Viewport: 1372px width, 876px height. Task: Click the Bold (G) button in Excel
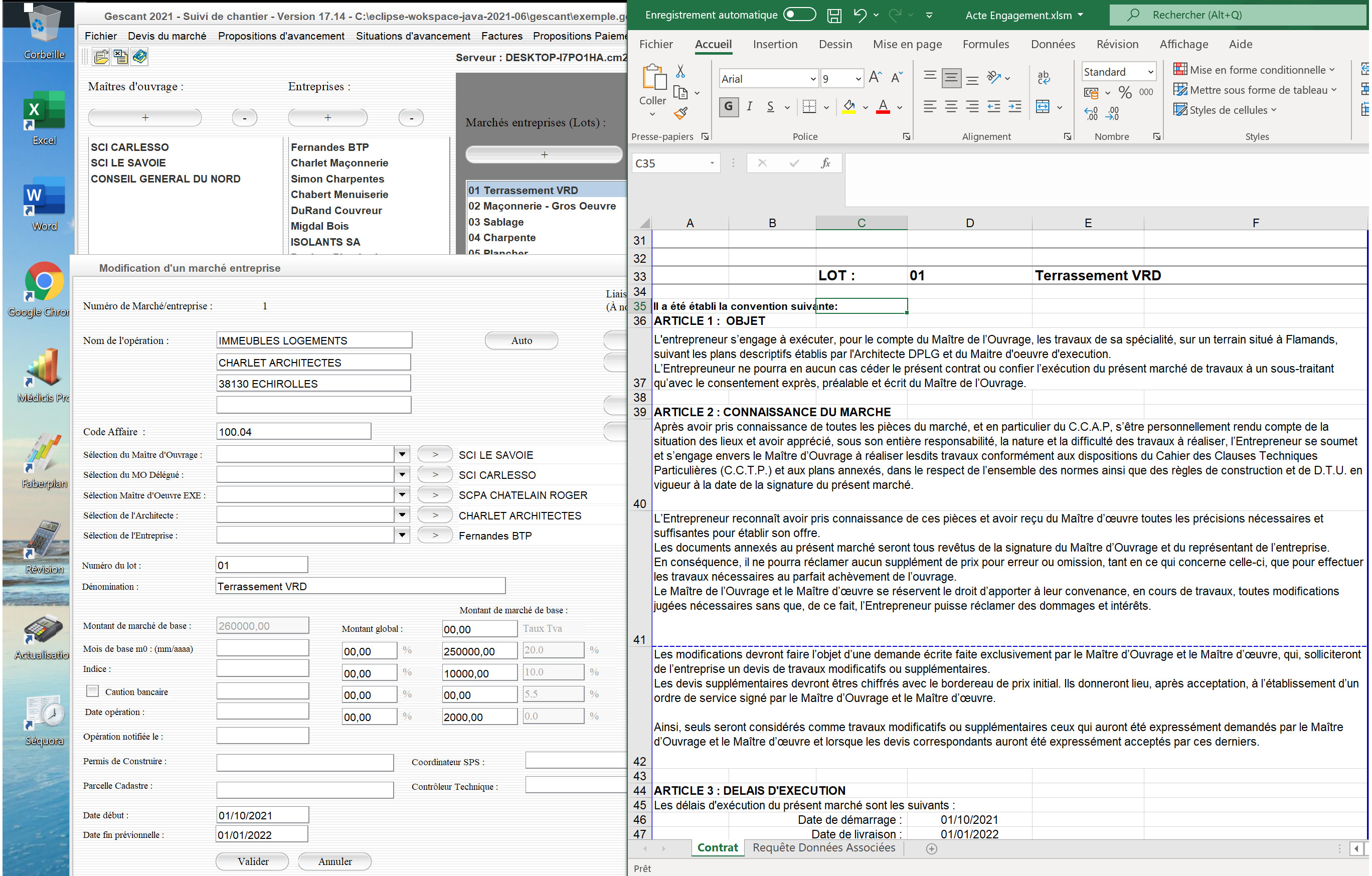[728, 106]
